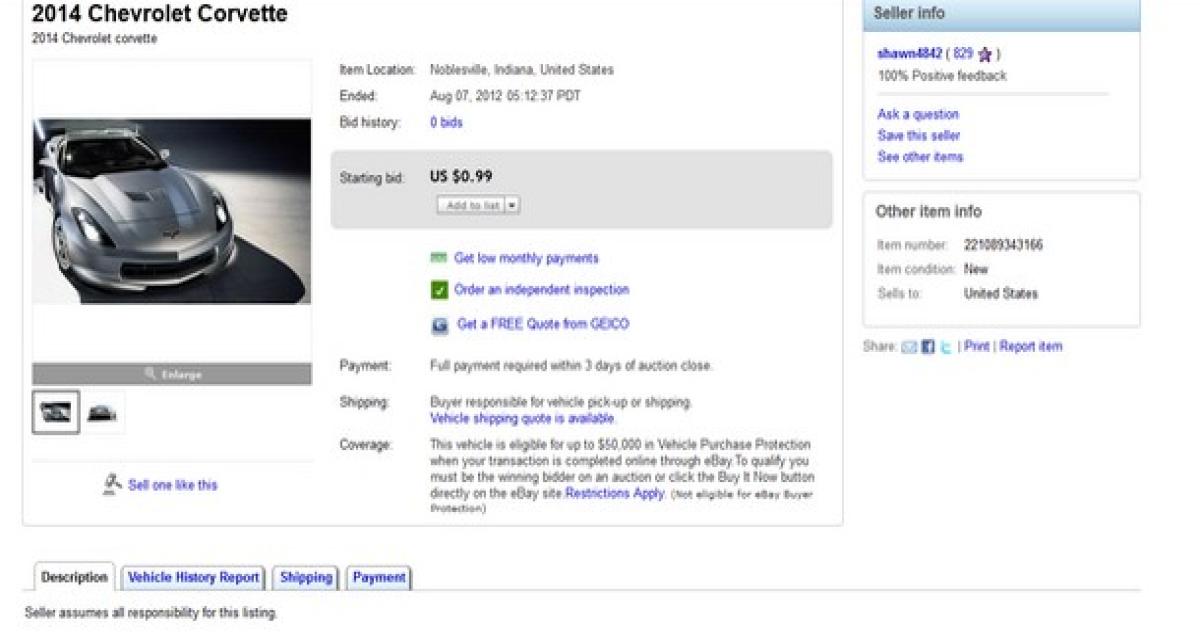Open the Add to list dropdown arrow
The width and height of the screenshot is (1200, 640).
512,205
